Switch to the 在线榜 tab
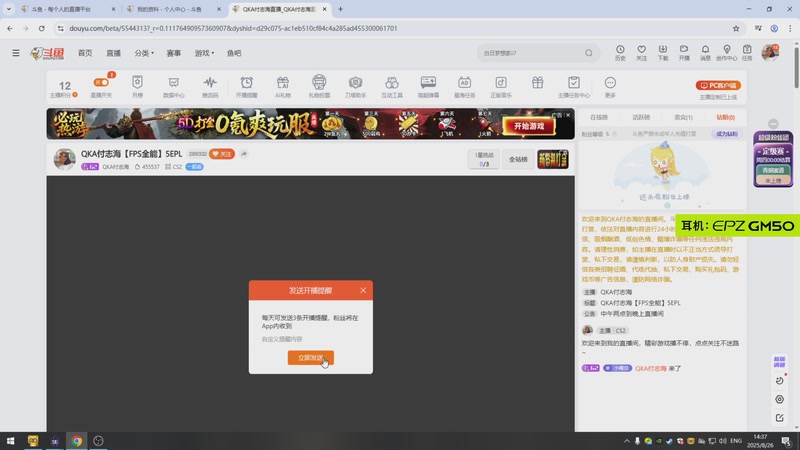The width and height of the screenshot is (800, 450). (x=599, y=117)
